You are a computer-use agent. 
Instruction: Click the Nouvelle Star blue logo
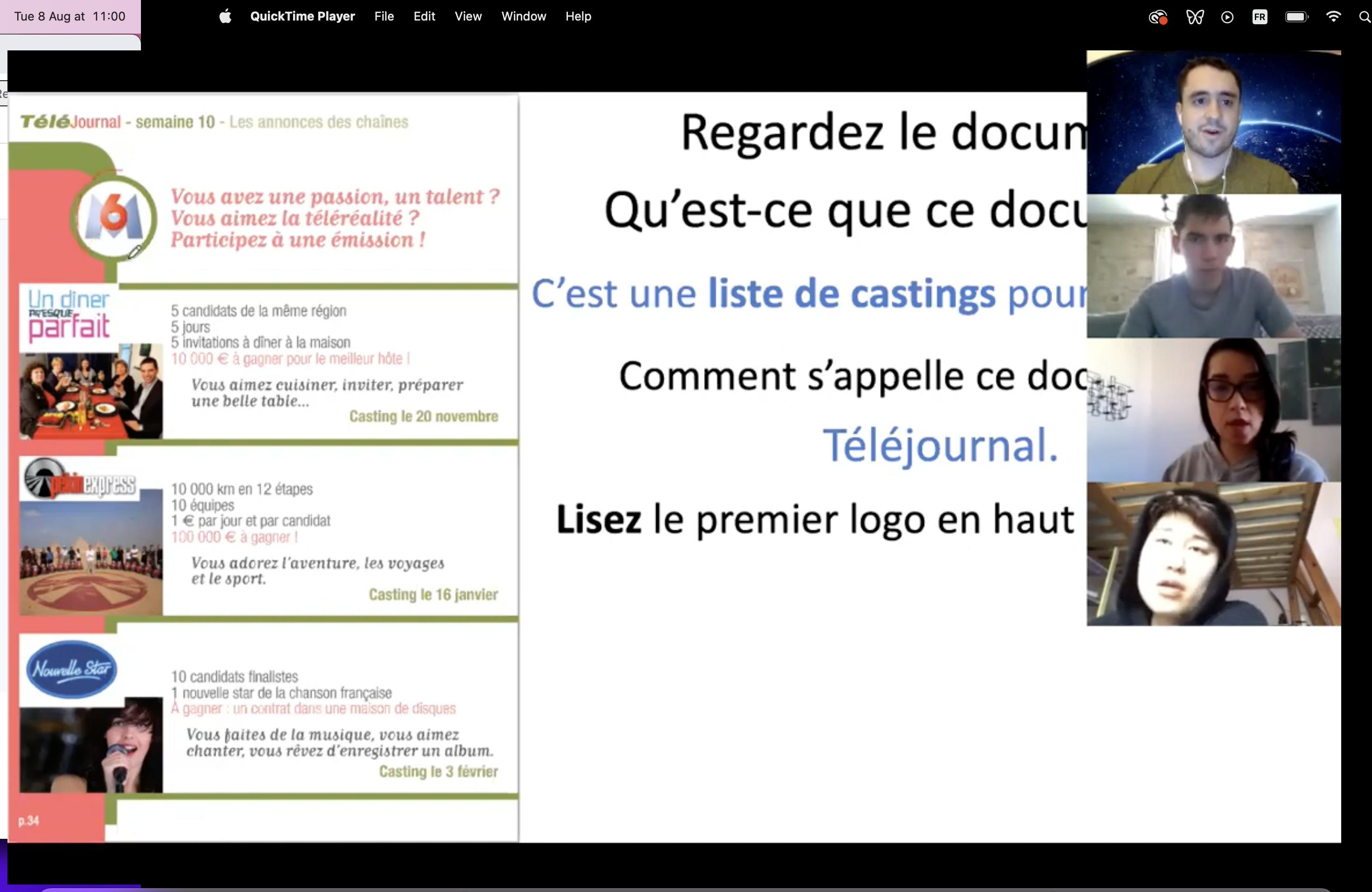[71, 669]
